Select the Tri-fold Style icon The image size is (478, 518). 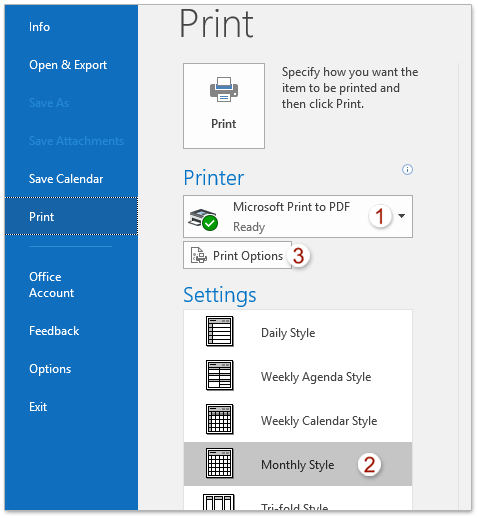[219, 502]
